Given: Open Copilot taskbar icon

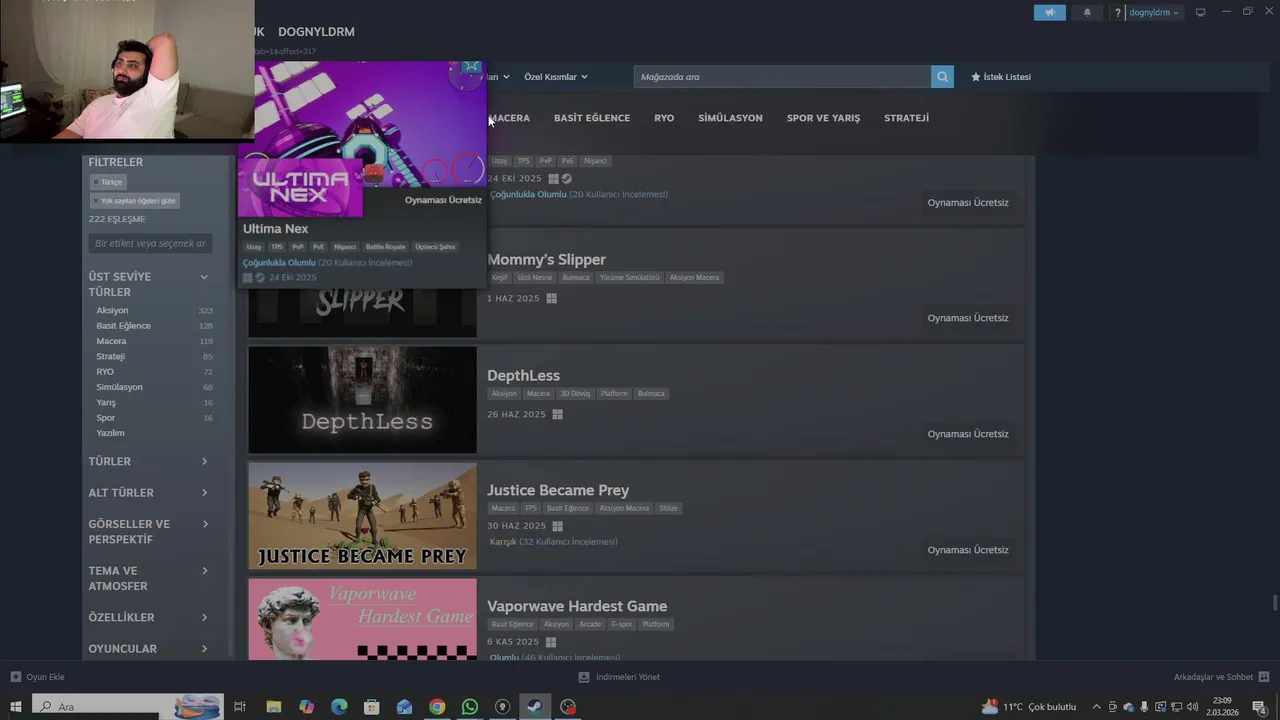Looking at the screenshot, I should click(x=306, y=707).
